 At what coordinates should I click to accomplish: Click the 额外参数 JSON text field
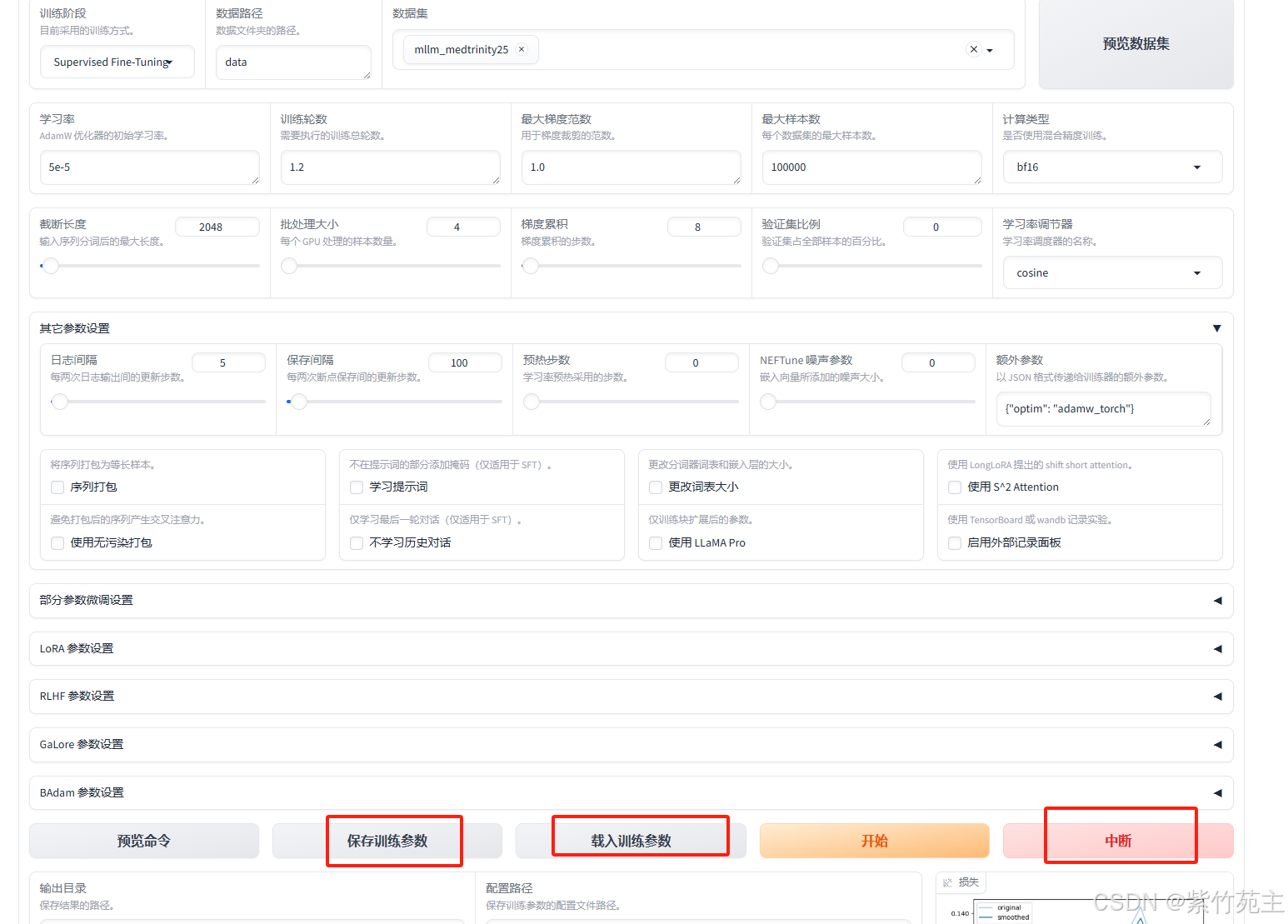coord(1103,409)
